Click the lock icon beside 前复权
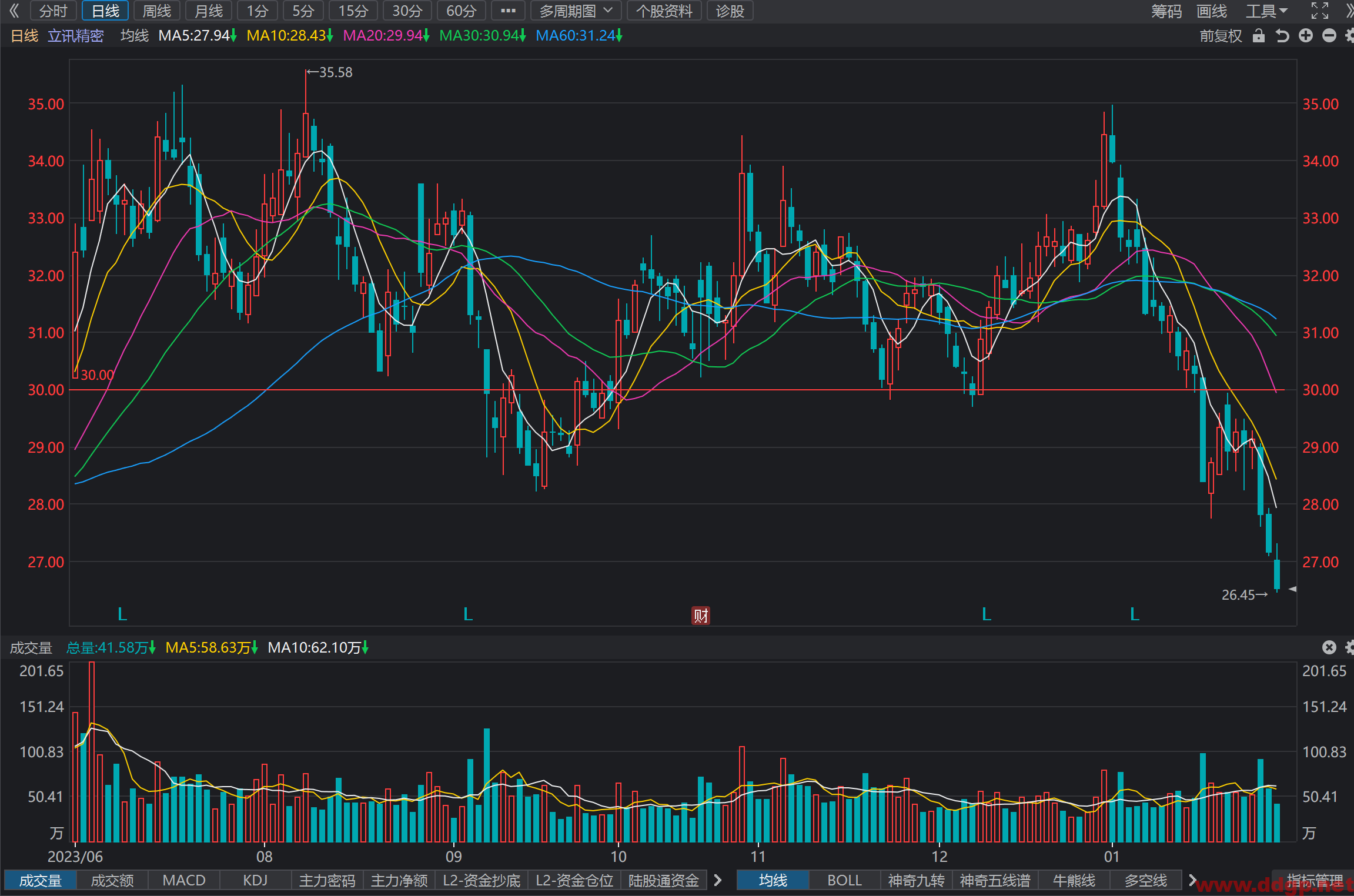Screen dimensions: 1354x896 coord(1258,36)
